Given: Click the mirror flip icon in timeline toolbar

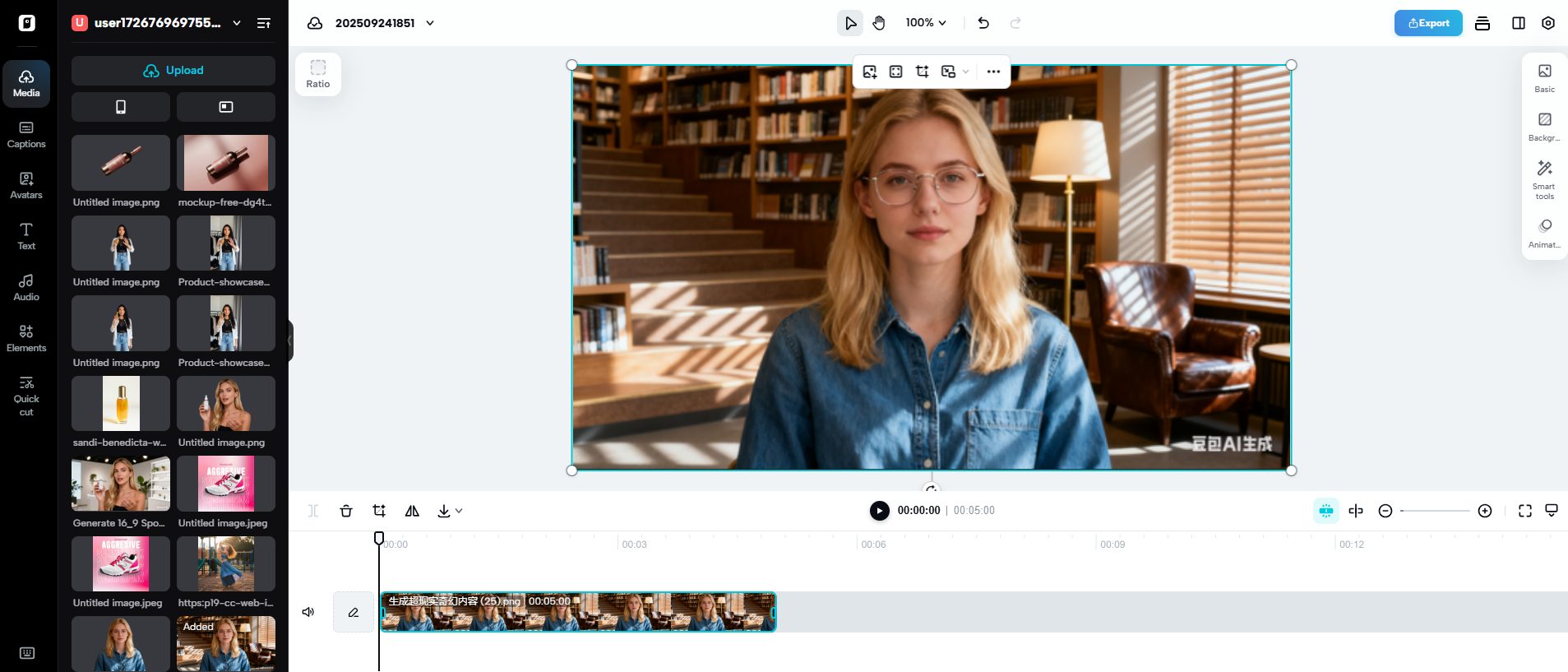Looking at the screenshot, I should pos(412,511).
